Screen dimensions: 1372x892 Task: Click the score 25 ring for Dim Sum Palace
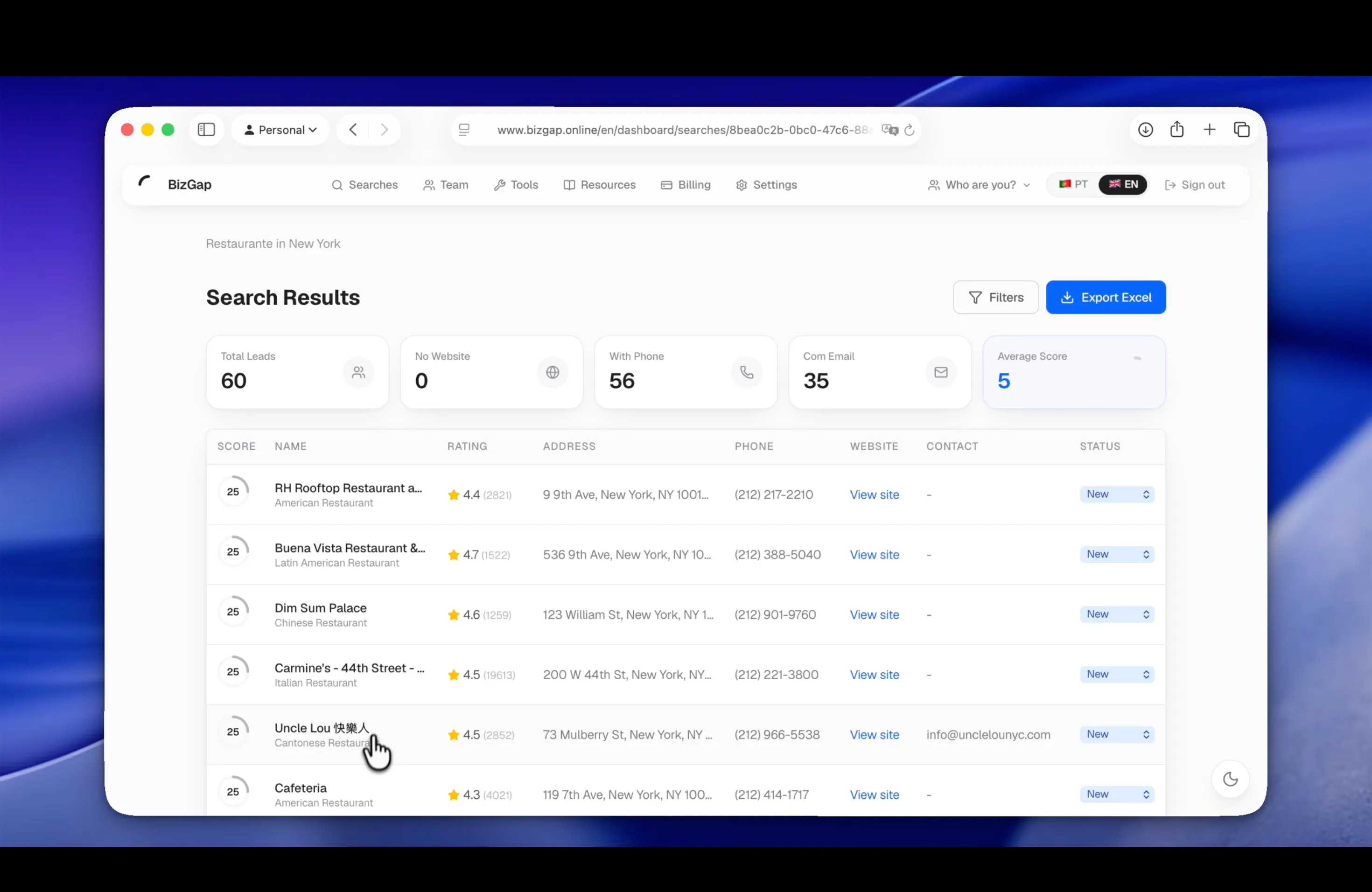(x=233, y=611)
